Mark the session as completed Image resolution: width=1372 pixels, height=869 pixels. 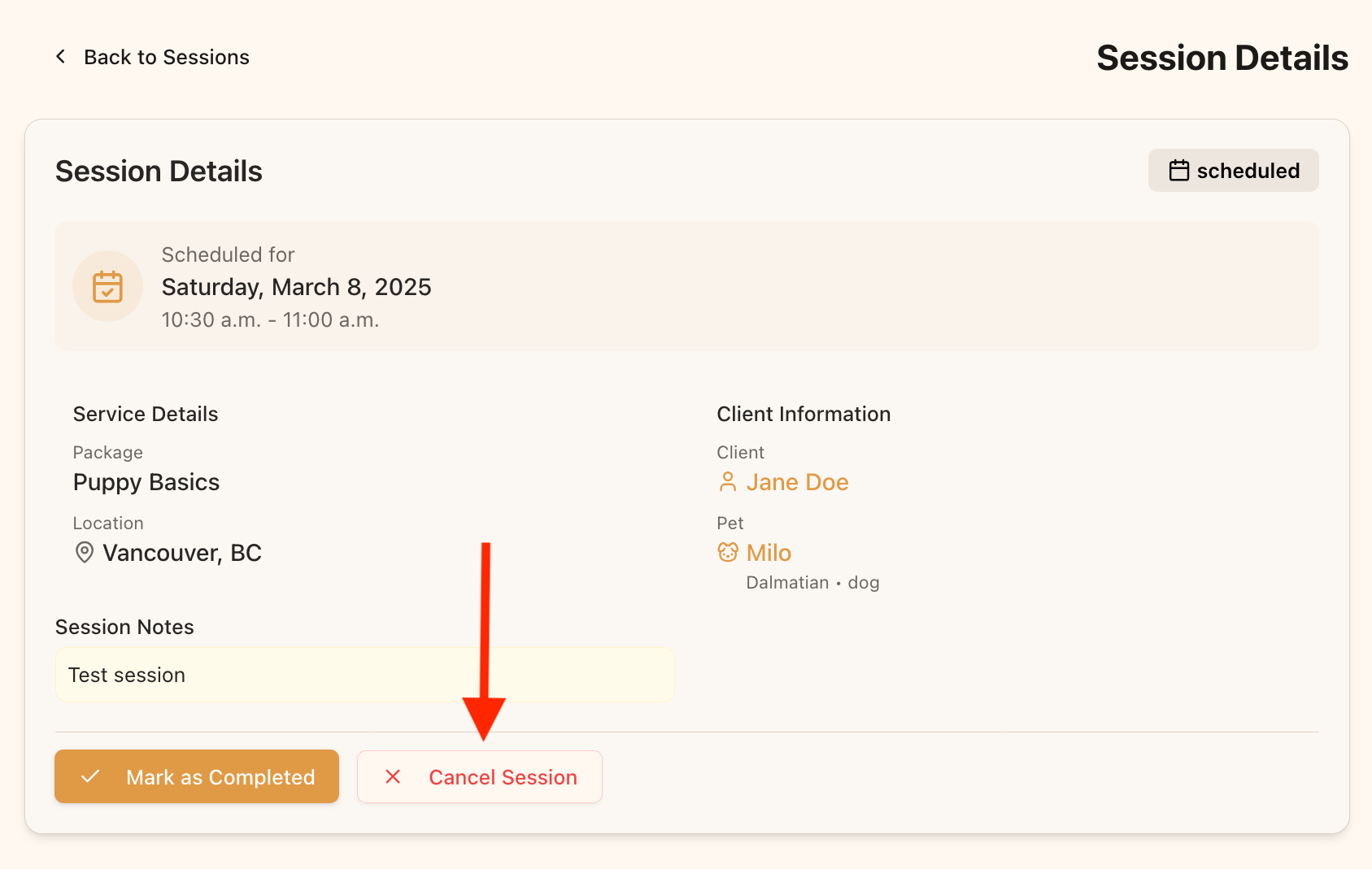[x=196, y=776]
